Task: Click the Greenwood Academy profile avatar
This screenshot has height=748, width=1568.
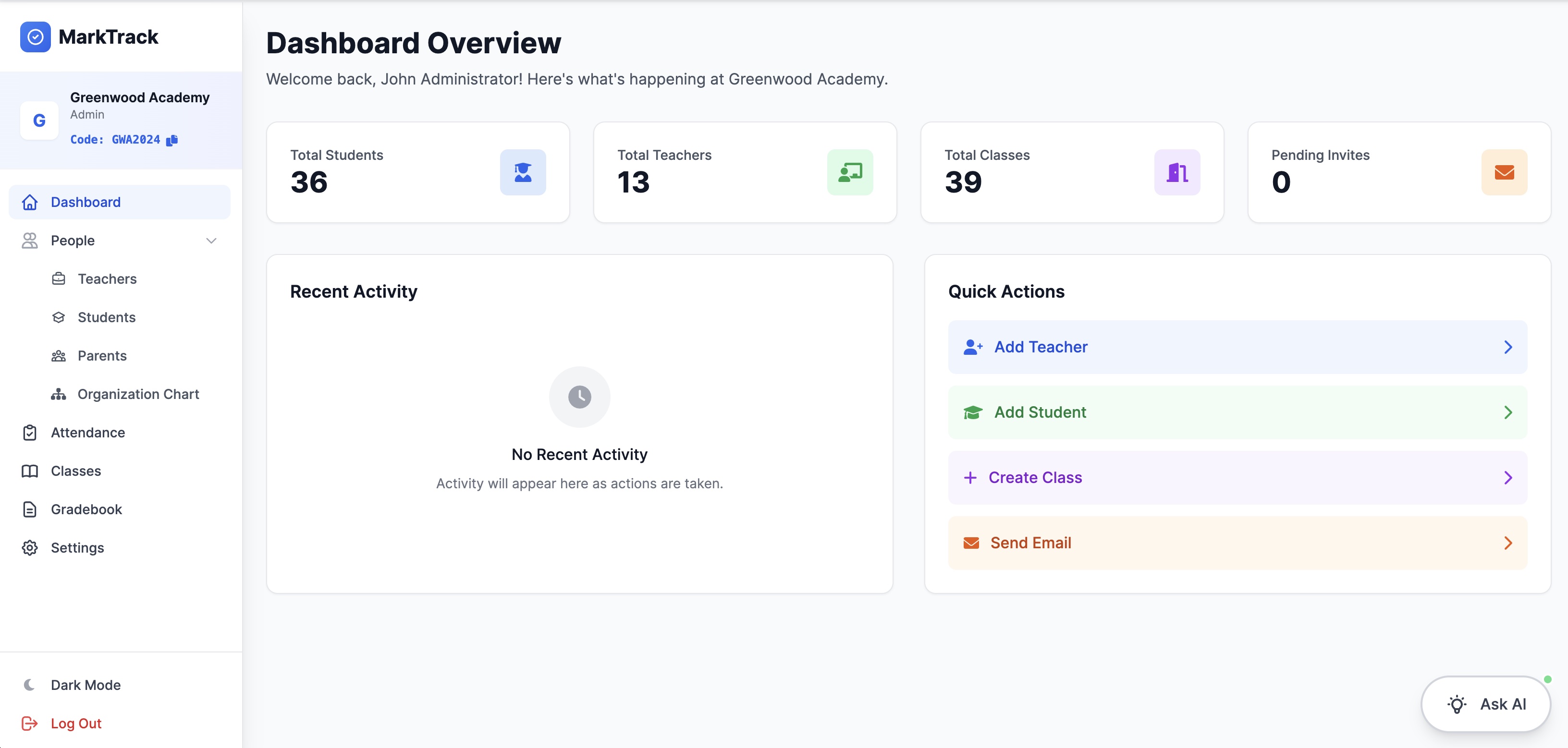Action: click(39, 120)
